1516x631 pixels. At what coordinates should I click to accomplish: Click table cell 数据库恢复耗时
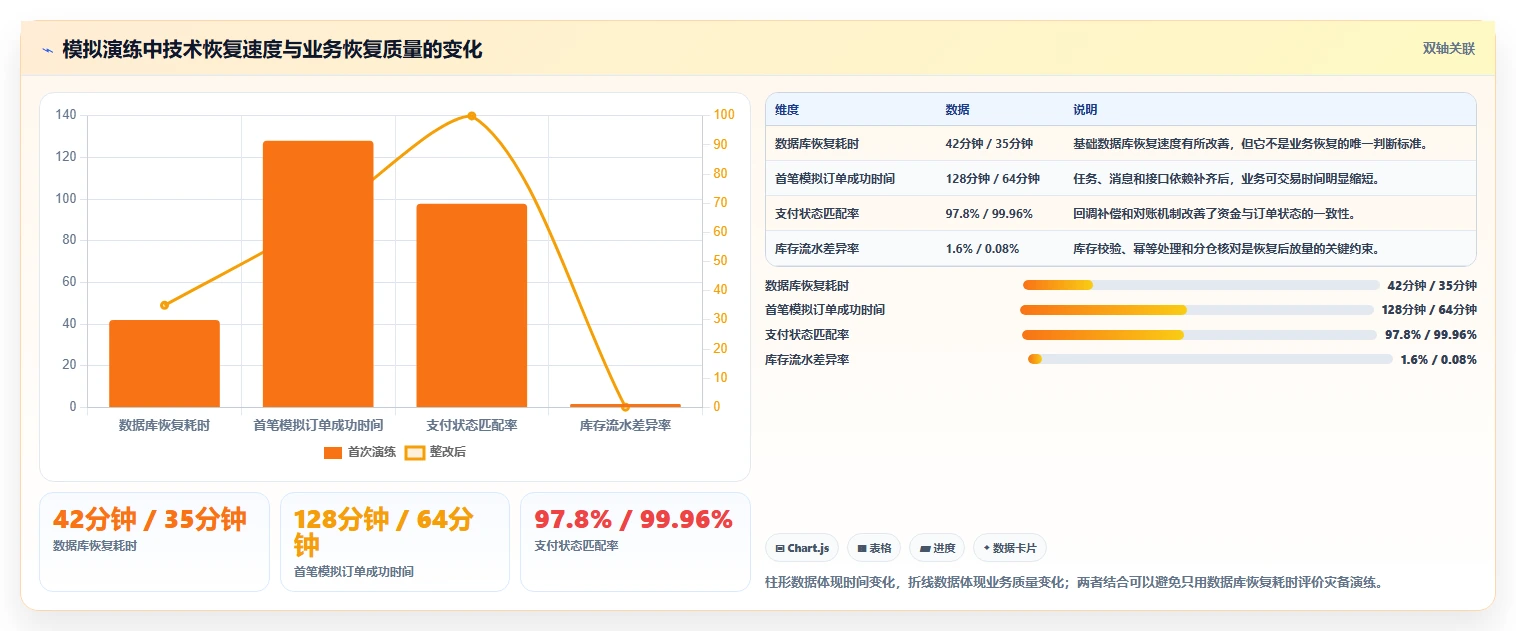coord(817,144)
